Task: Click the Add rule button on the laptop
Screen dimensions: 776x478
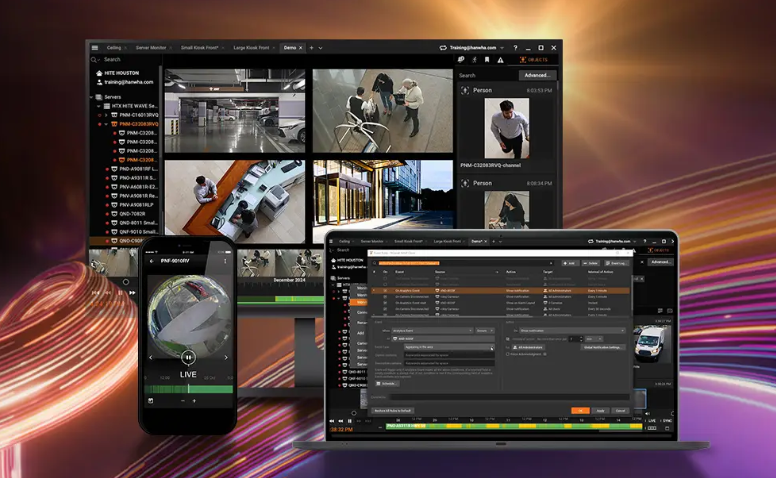Action: click(570, 263)
